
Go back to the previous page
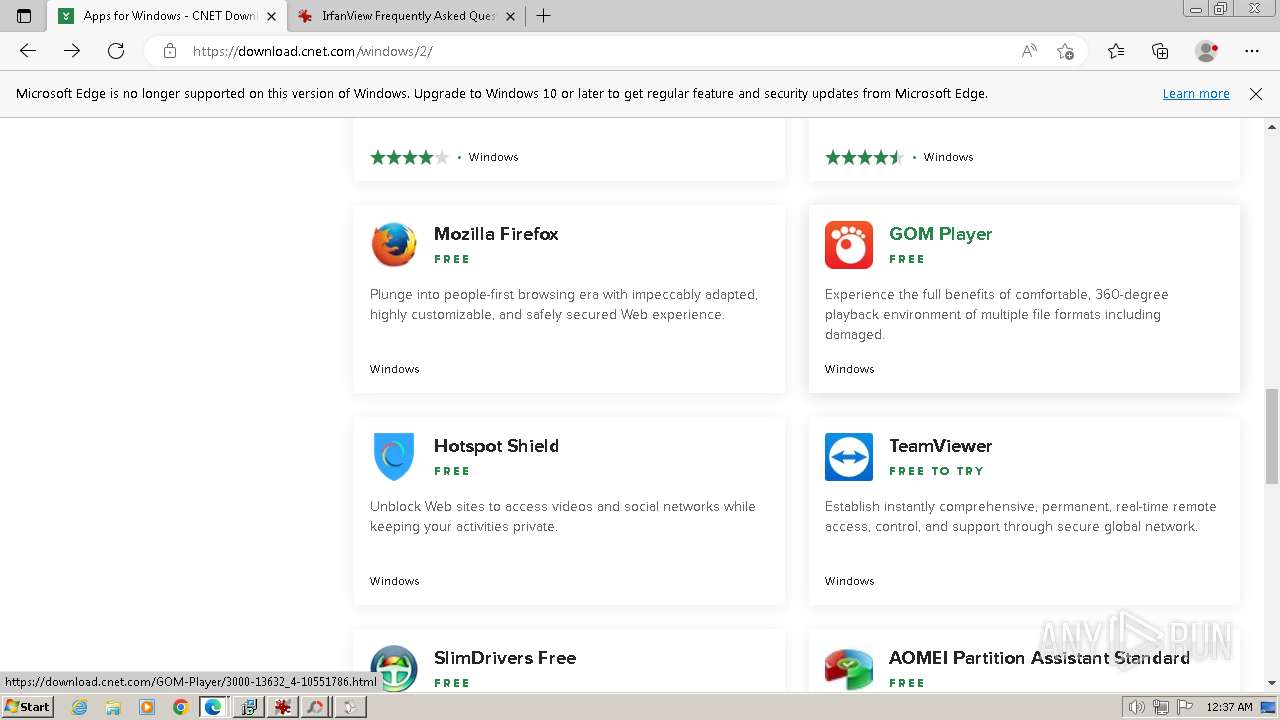coord(28,51)
